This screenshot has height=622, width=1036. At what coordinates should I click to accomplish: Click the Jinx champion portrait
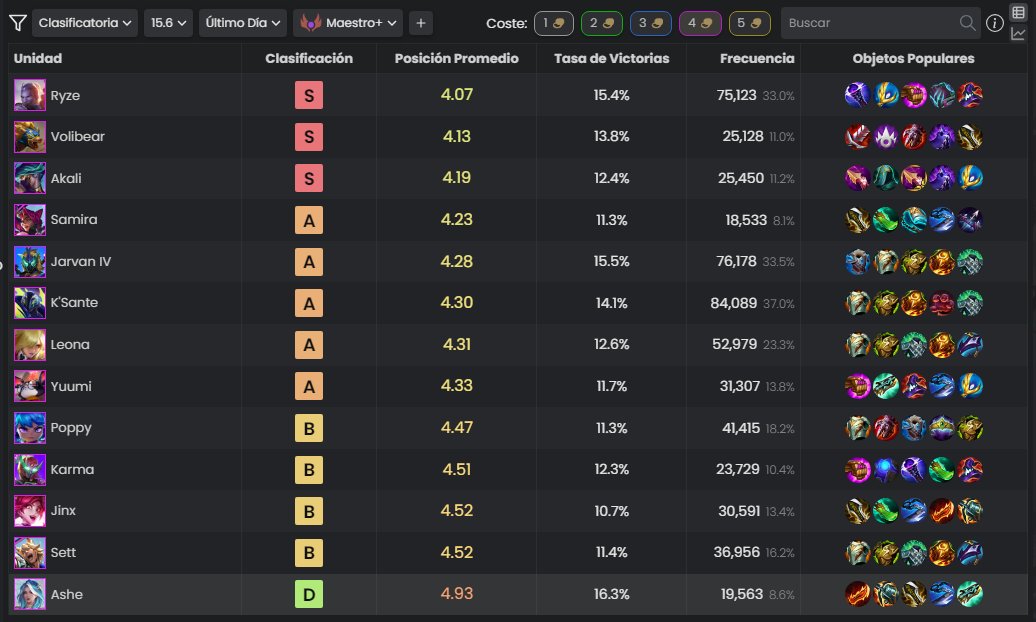click(30, 511)
